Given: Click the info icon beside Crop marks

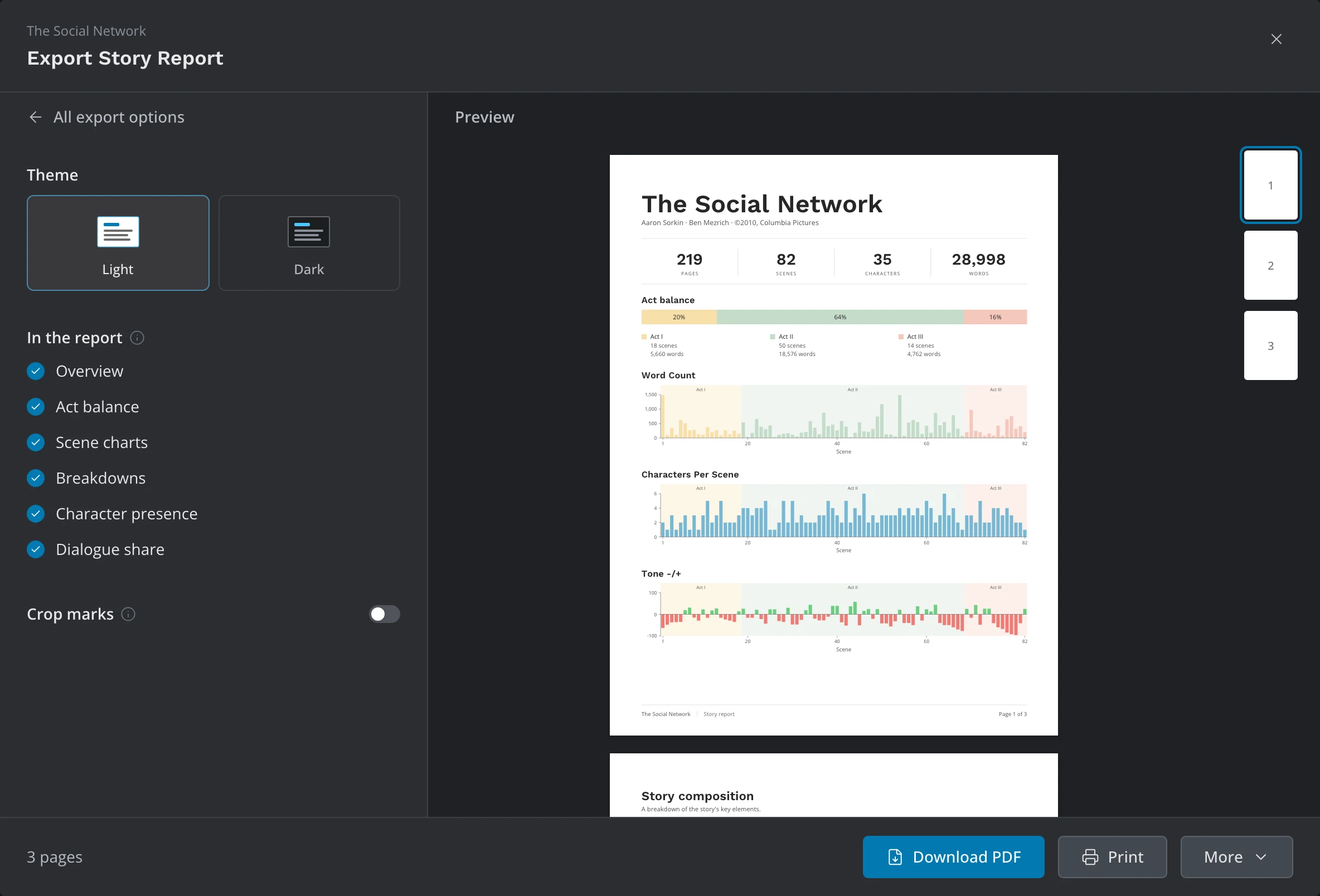Looking at the screenshot, I should click(x=128, y=615).
